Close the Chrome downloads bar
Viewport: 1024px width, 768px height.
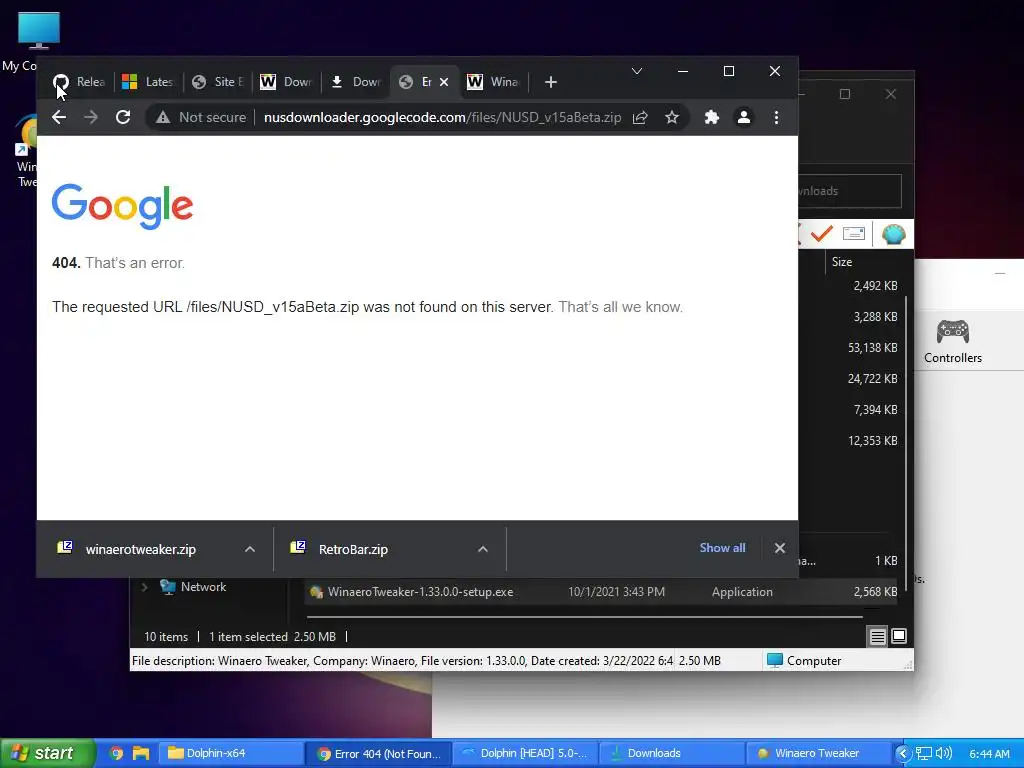[x=780, y=548]
